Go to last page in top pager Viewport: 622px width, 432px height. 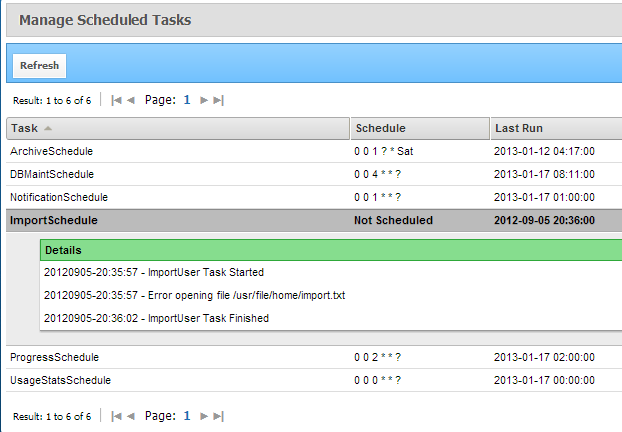tap(219, 100)
